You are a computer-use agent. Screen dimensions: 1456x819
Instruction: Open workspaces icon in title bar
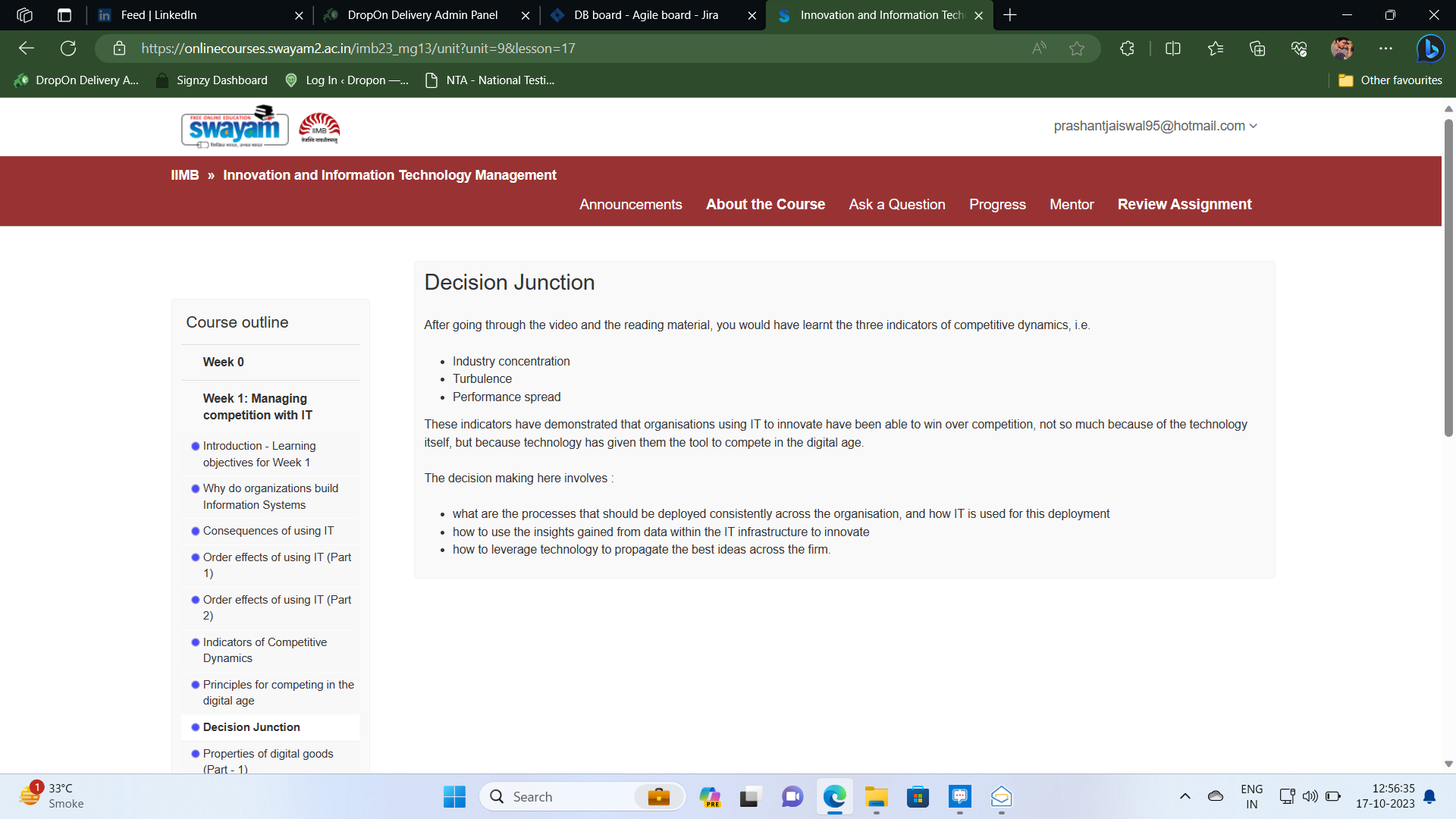[24, 15]
